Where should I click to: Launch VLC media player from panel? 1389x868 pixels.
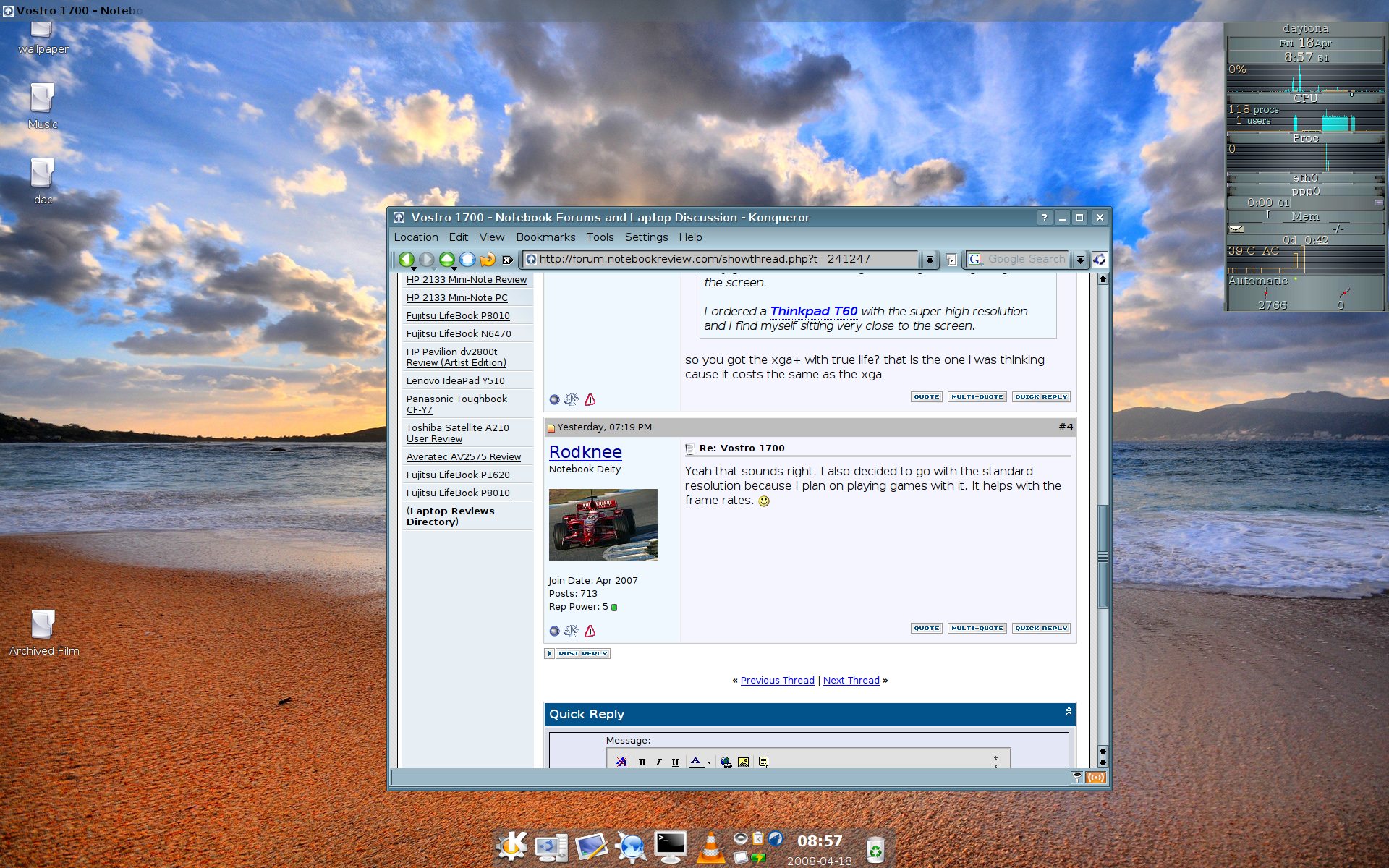[x=710, y=846]
